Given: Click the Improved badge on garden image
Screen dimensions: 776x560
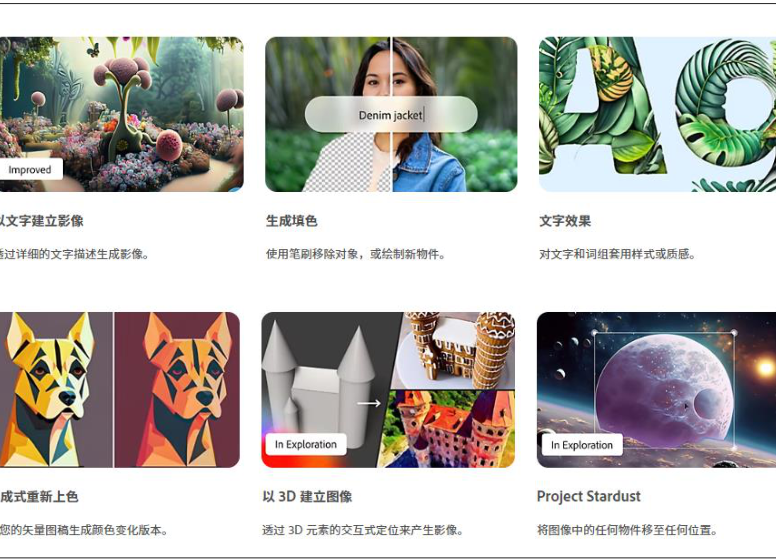Looking at the screenshot, I should coord(30,170).
